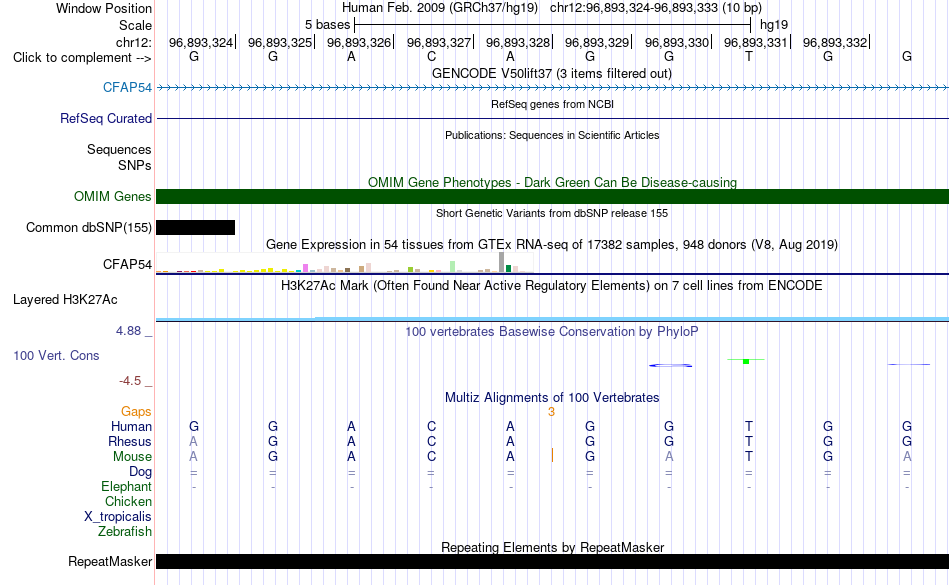
Task: Click 'Short Genetic Variants from dbSNP' title
Action: 552,213
